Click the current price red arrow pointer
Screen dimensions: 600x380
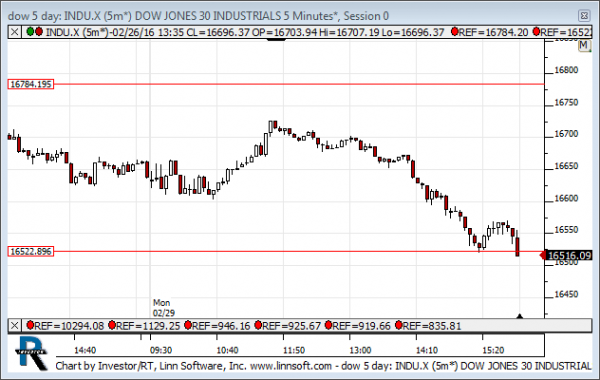coord(543,255)
